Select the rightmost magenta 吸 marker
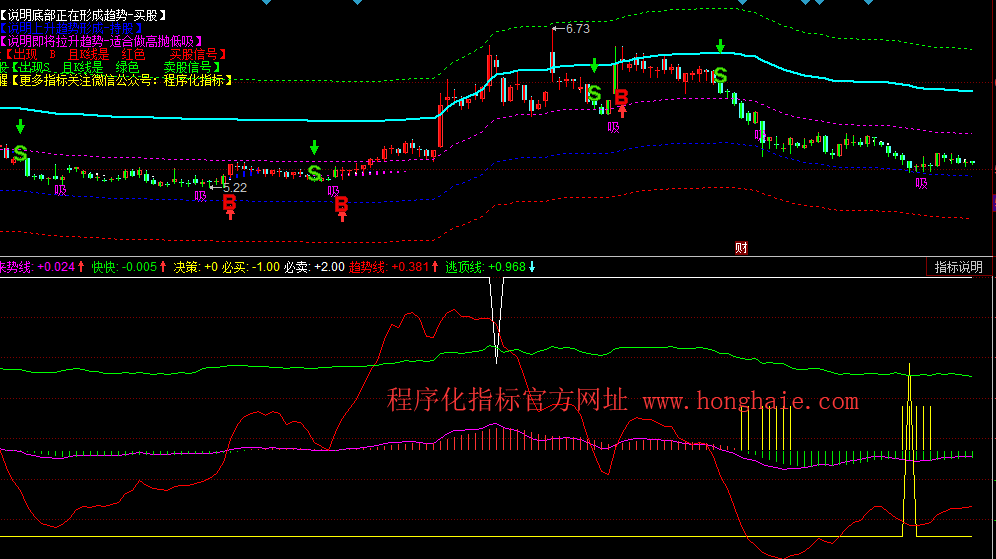This screenshot has width=996, height=559. pos(921,183)
